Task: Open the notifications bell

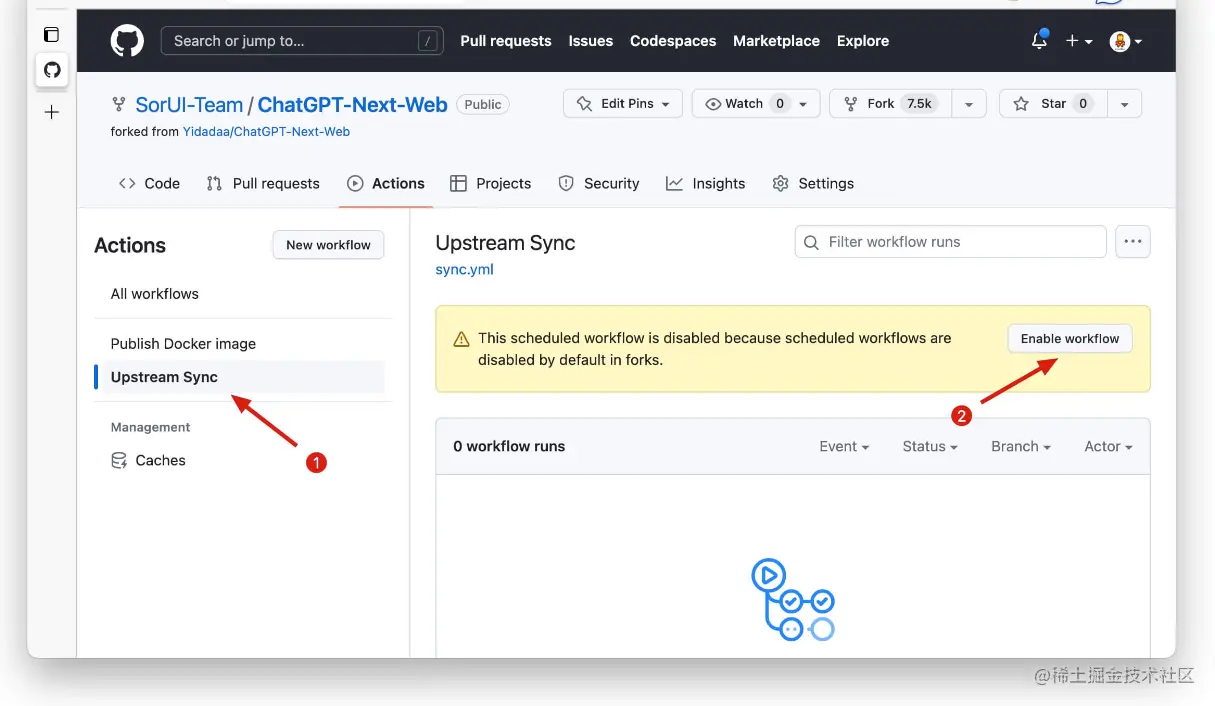Action: pos(1039,41)
